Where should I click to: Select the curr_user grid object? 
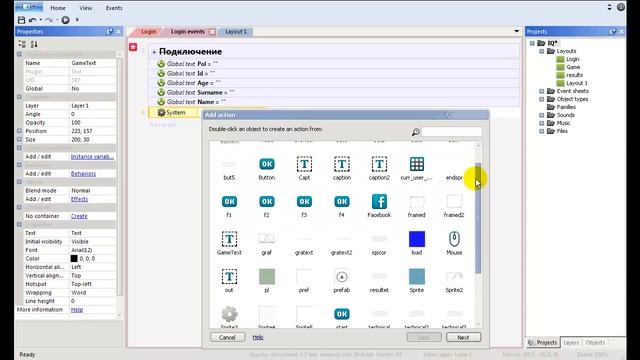click(417, 164)
